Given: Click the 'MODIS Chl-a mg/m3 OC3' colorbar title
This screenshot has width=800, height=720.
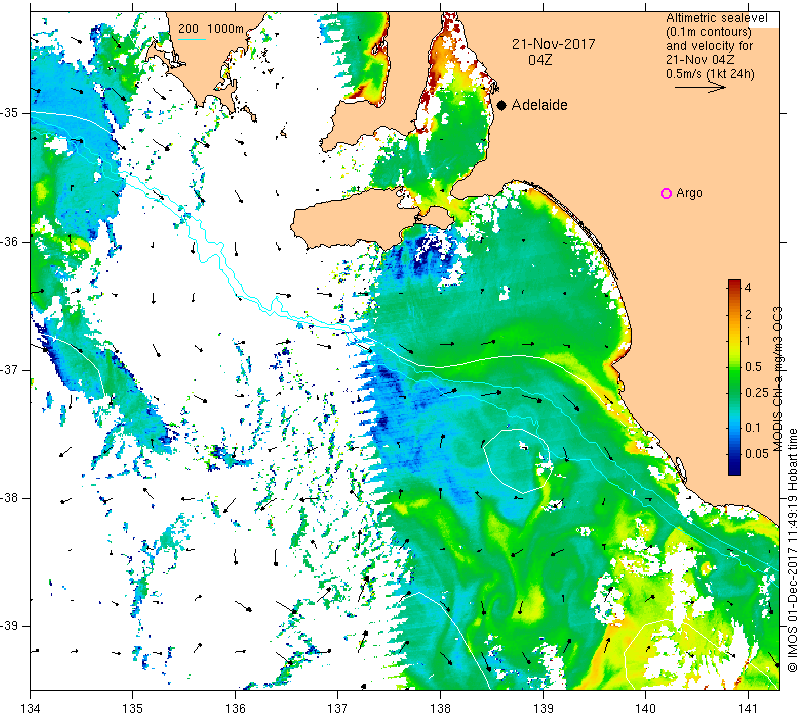Looking at the screenshot, I should click(x=777, y=379).
